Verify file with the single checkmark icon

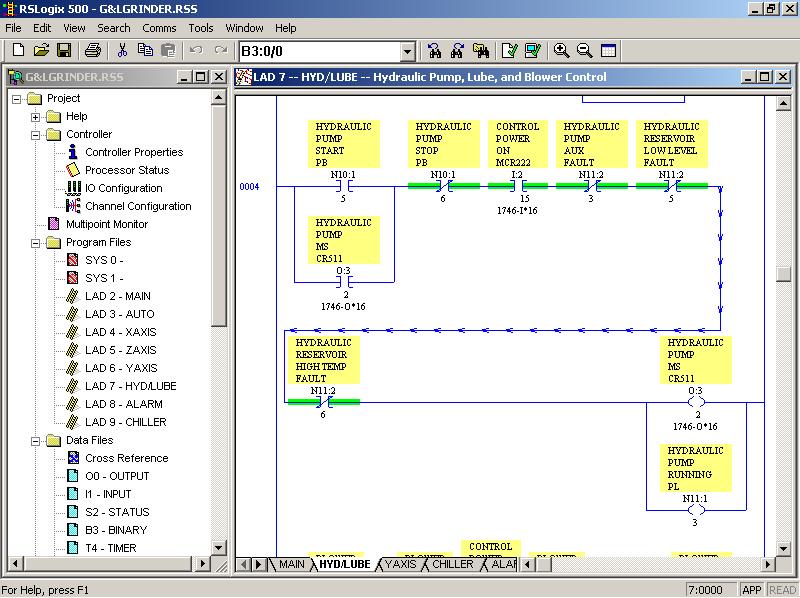[x=509, y=50]
